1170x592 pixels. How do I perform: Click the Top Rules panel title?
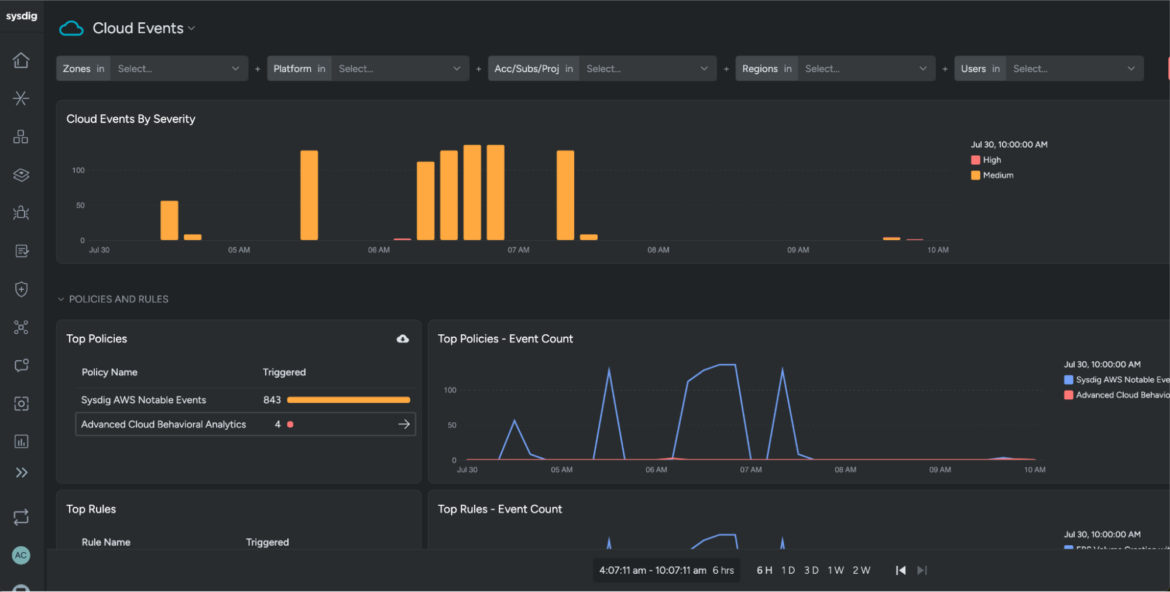91,509
